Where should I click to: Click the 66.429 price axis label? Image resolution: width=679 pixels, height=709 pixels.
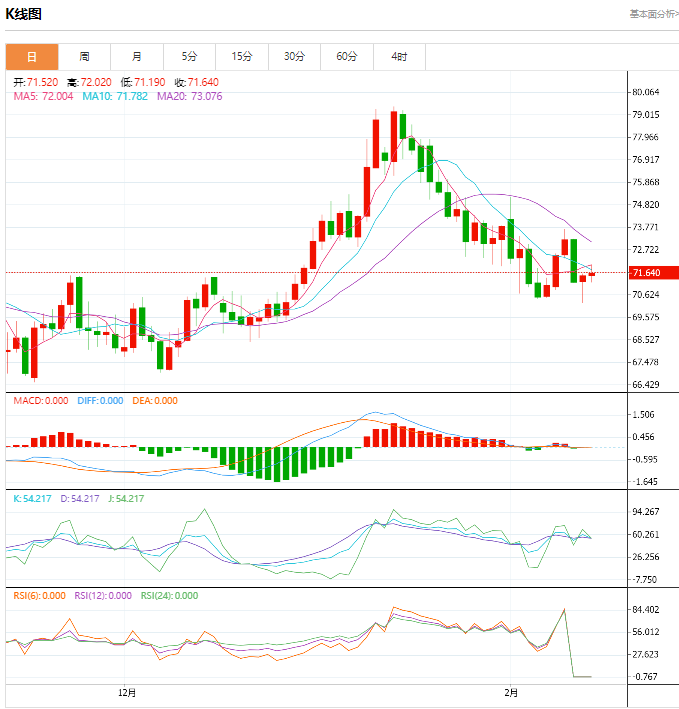646,385
